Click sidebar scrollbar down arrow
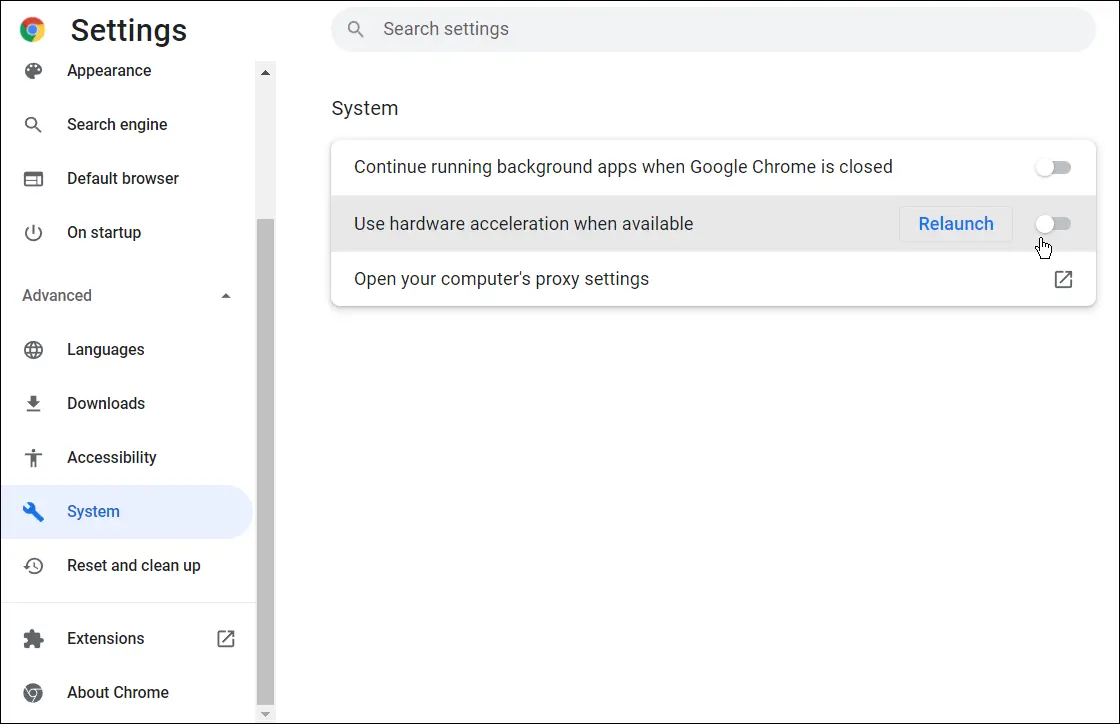1120x724 pixels. click(265, 714)
